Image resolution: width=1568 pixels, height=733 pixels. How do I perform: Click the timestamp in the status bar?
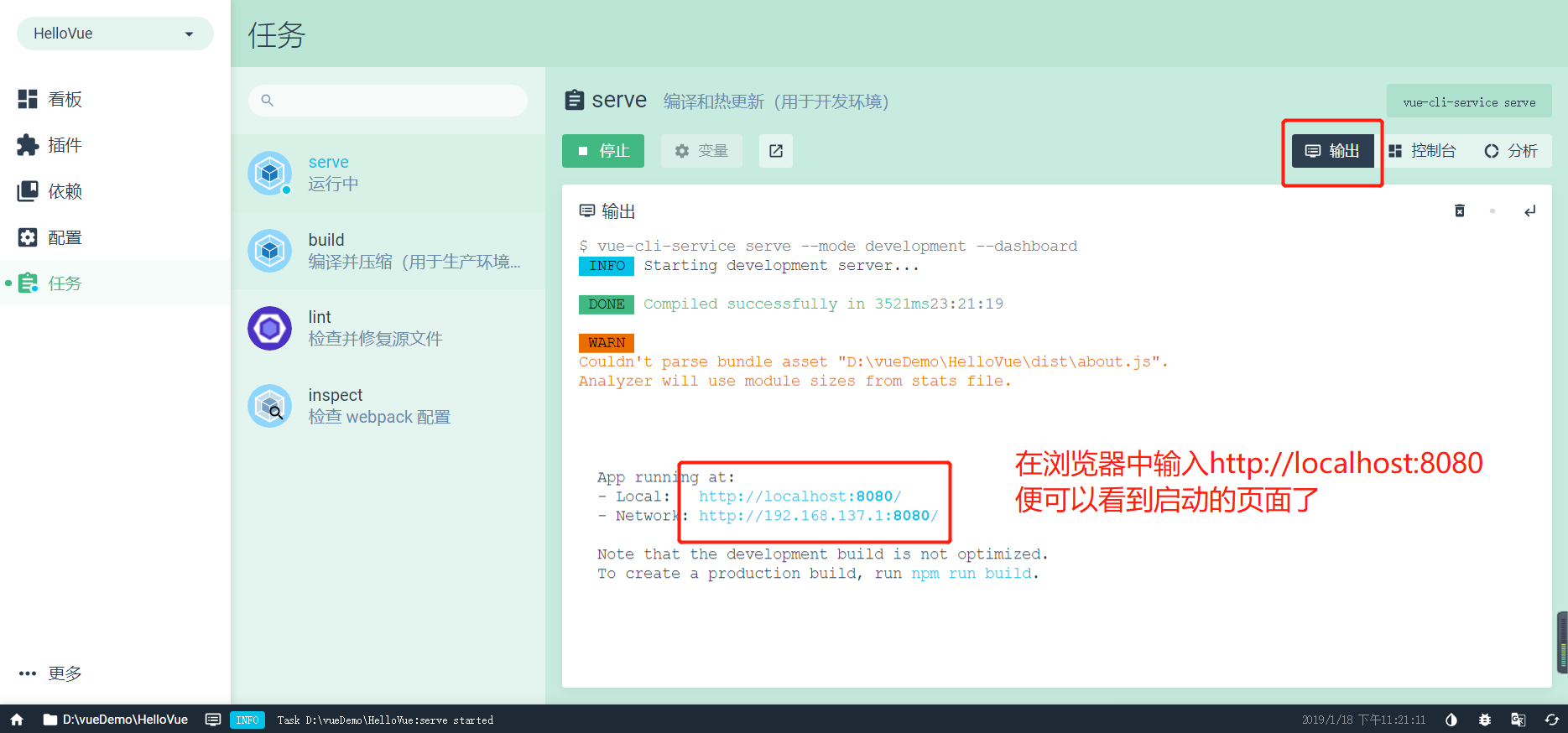pos(1363,720)
